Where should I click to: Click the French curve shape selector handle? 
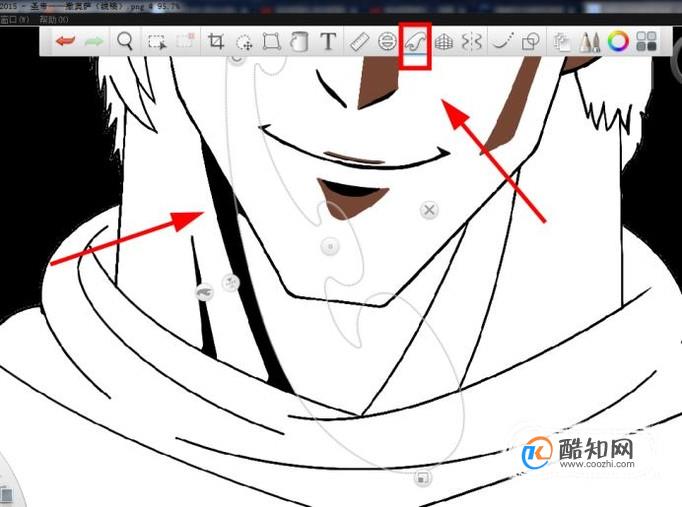(x=204, y=293)
